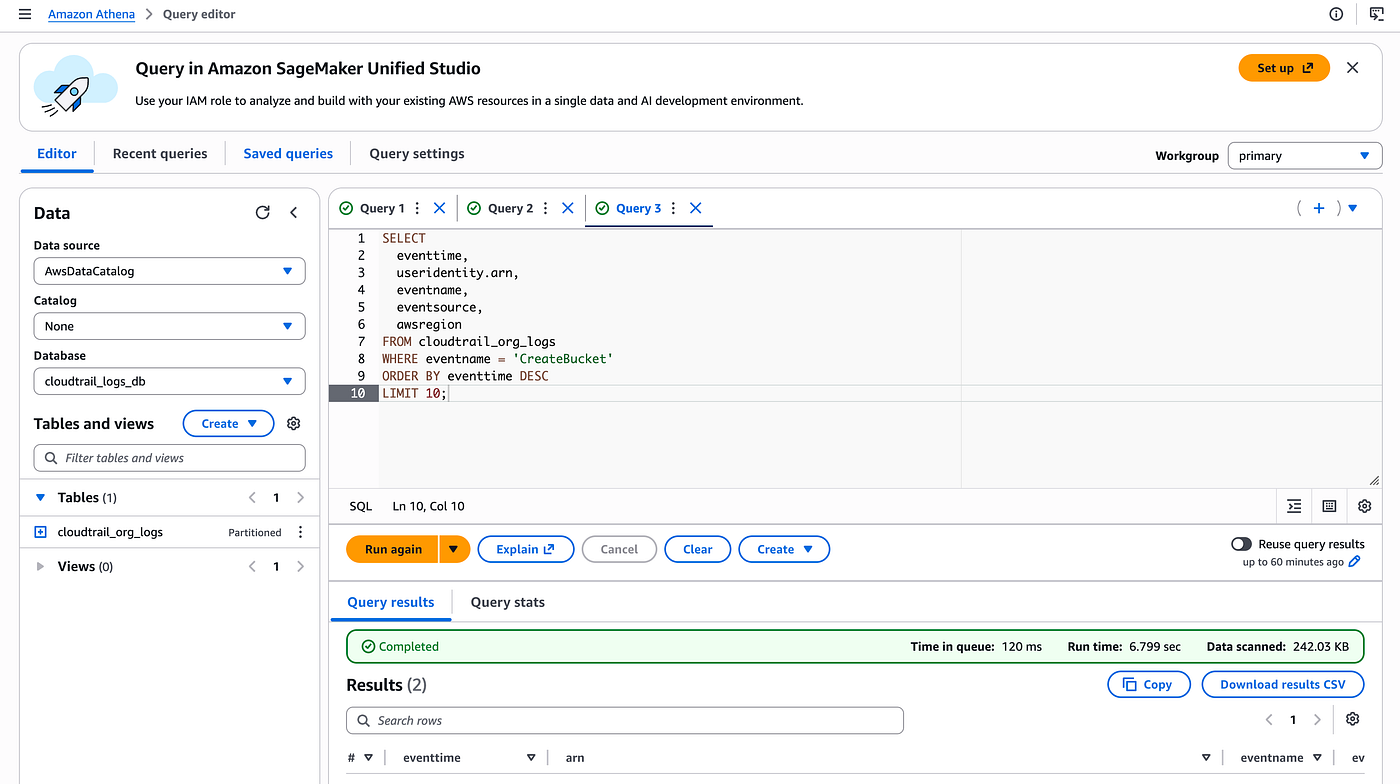Close the Query 2 tab
The width and height of the screenshot is (1400, 784).
(x=567, y=208)
